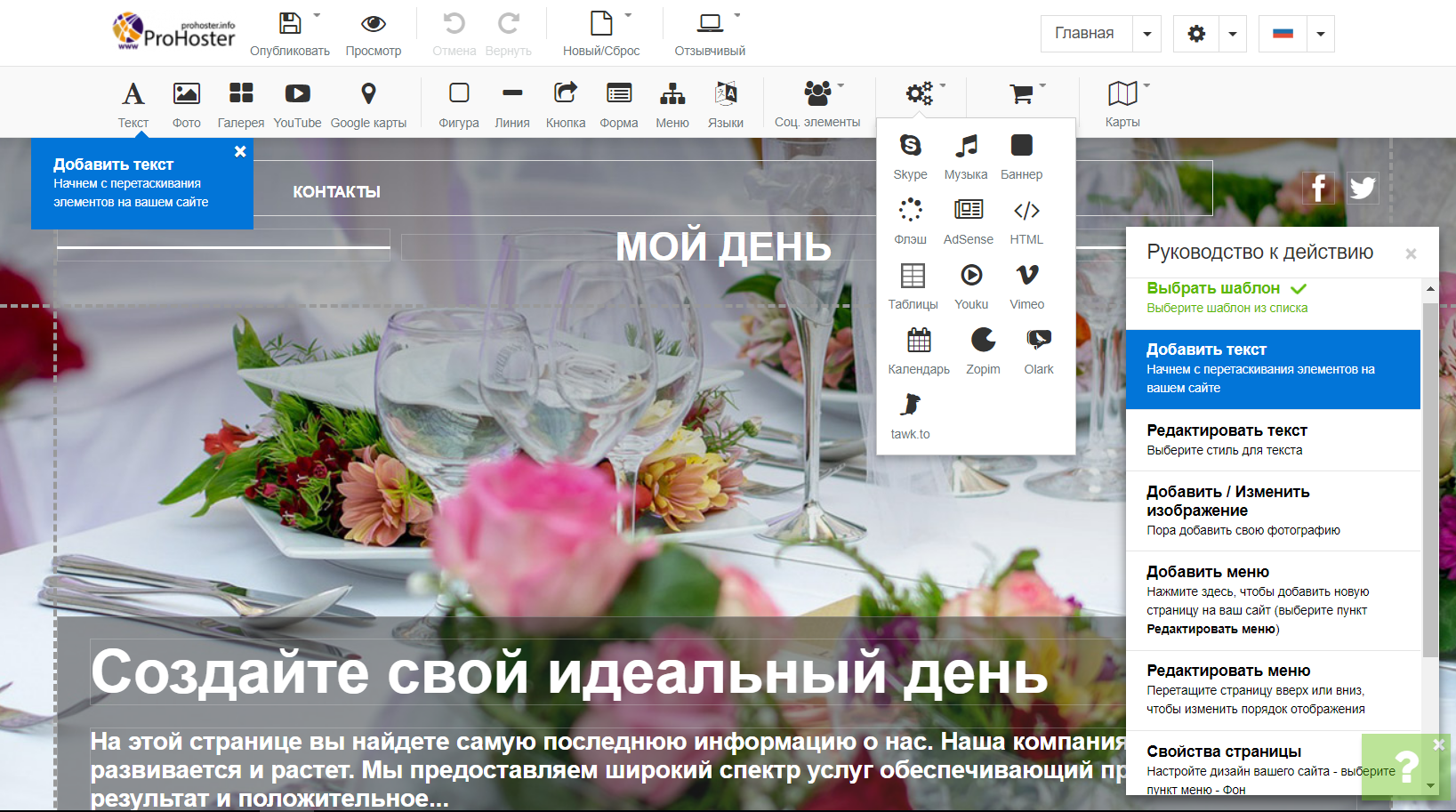Select the Text tool icon
The image size is (1456, 812).
pos(133,94)
